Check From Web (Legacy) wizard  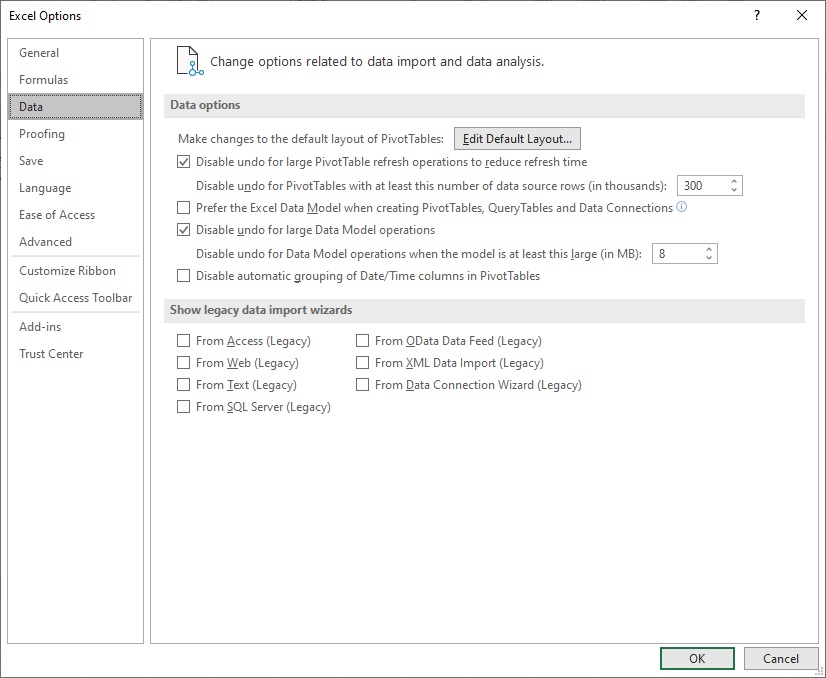(183, 362)
